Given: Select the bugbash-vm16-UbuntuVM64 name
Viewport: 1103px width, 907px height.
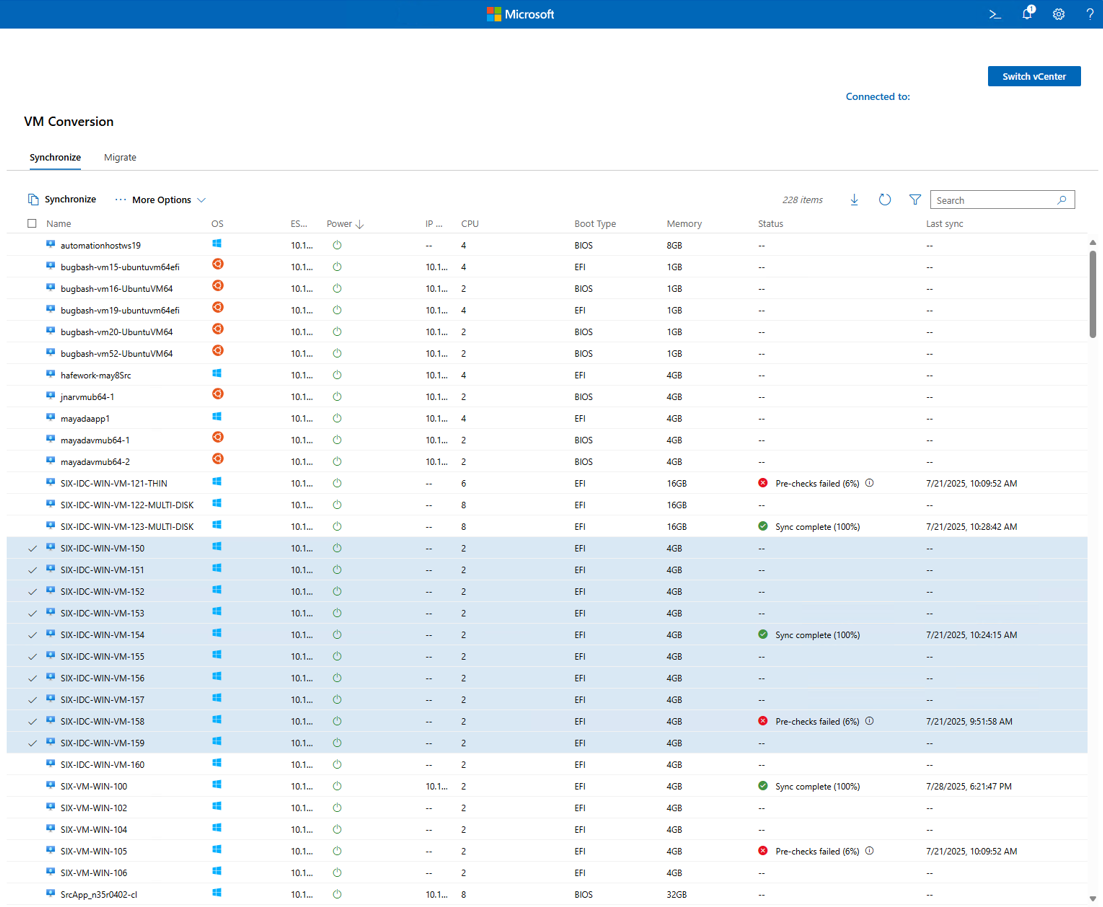Looking at the screenshot, I should (x=116, y=288).
